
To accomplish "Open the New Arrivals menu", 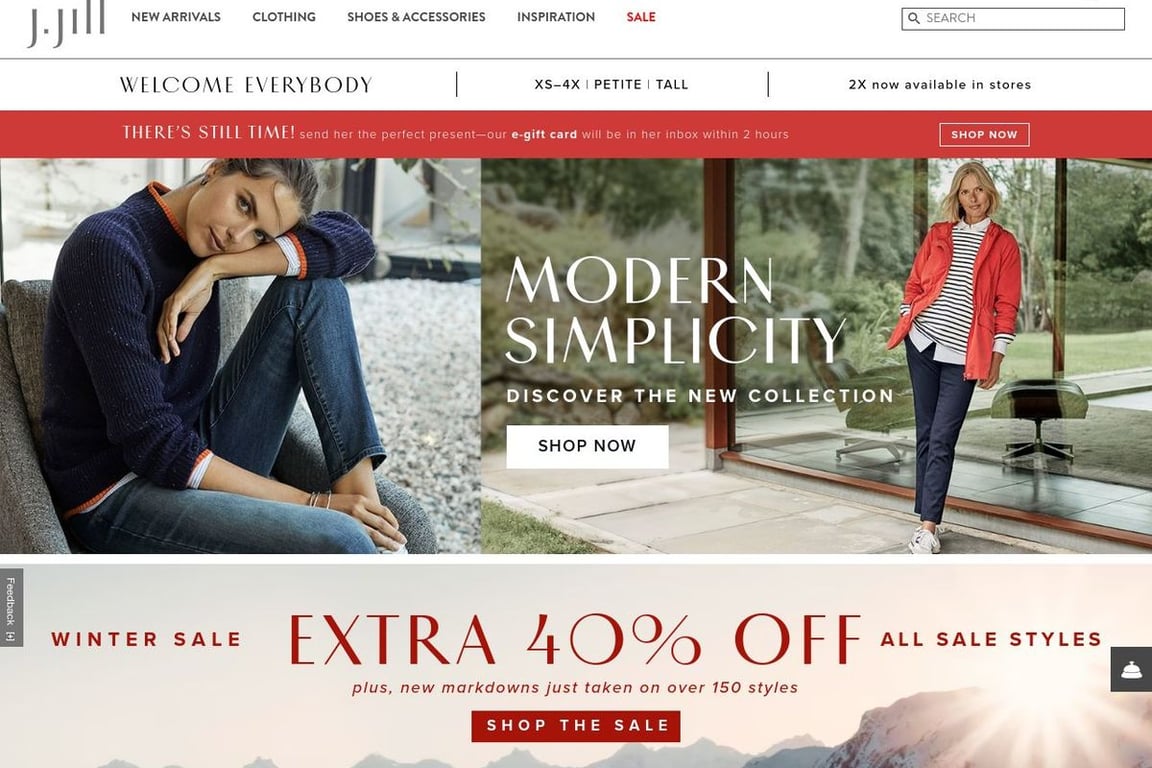I will (176, 17).
